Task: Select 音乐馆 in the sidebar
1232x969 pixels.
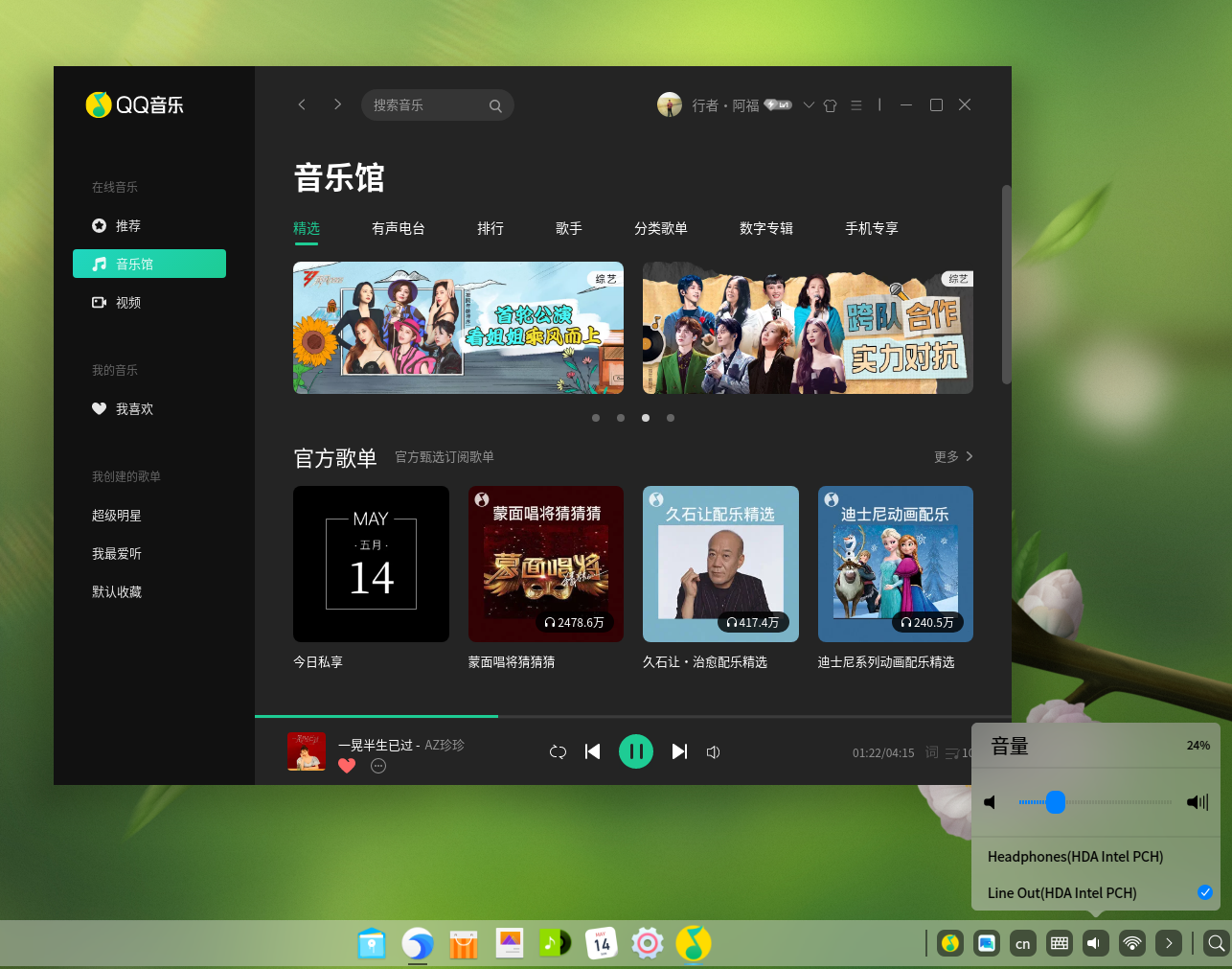Action: [x=149, y=264]
